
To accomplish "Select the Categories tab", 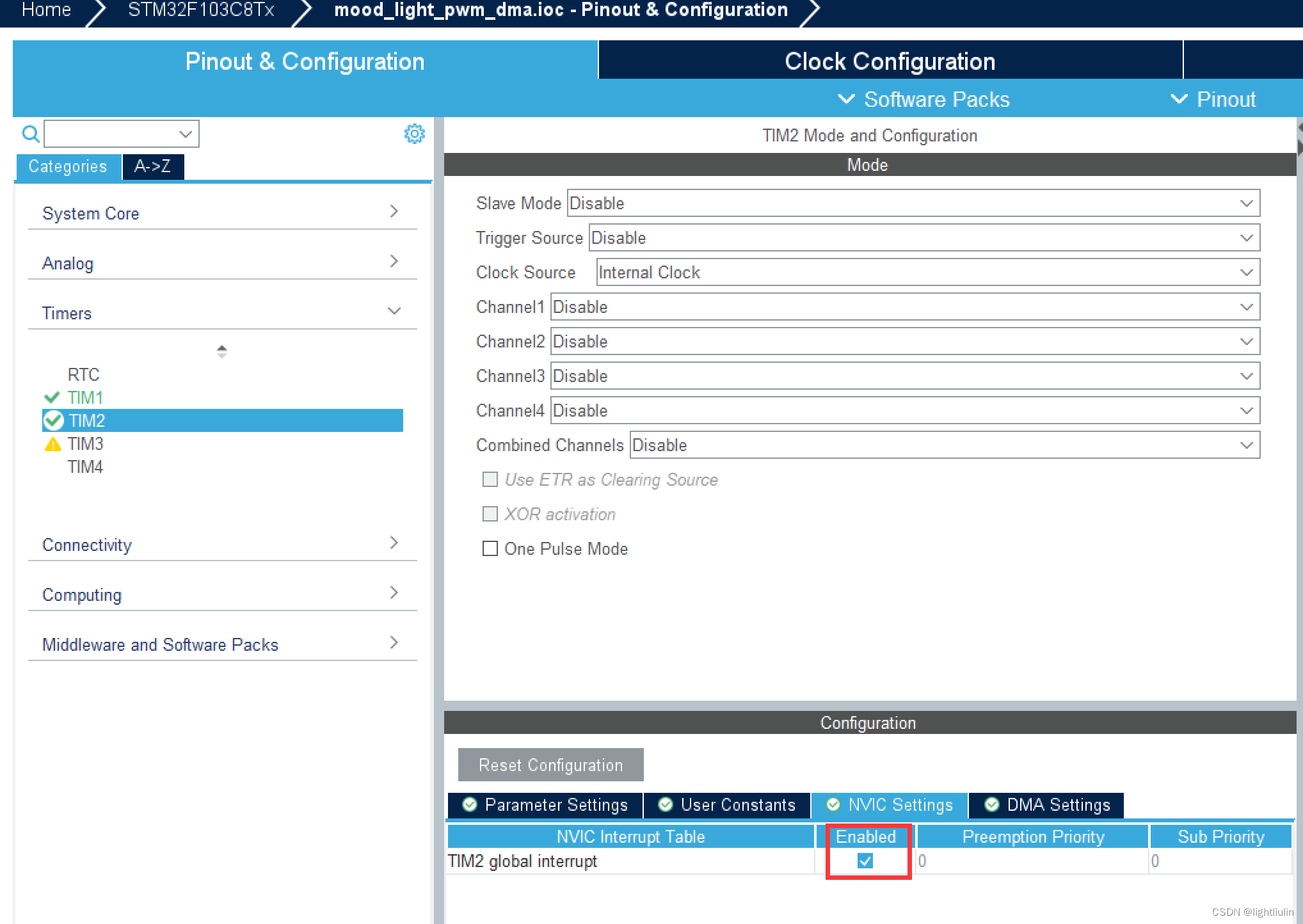I will point(68,166).
